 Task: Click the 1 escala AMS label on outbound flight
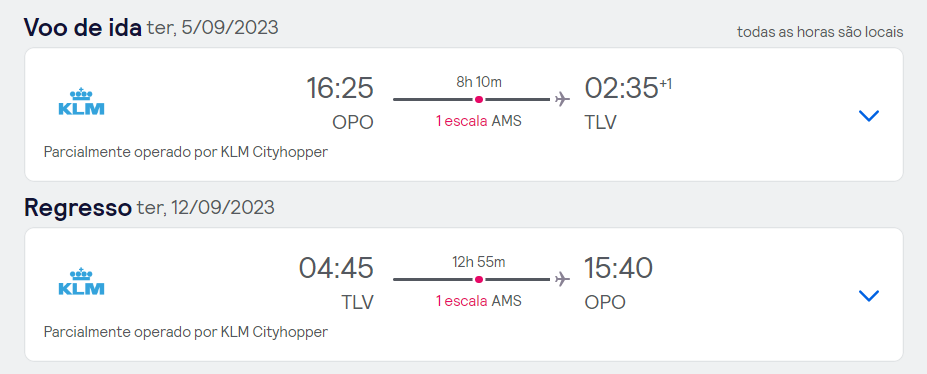[x=479, y=121]
